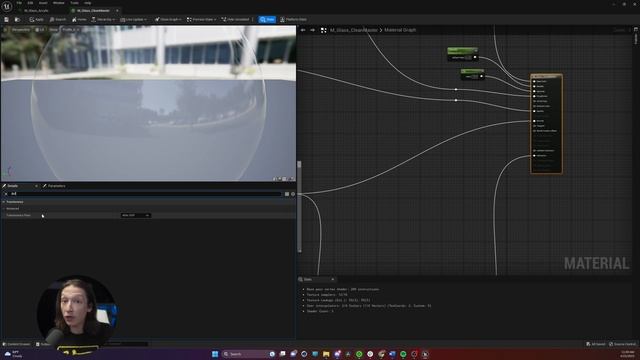
Task: Click the Save material icon in toolbar
Action: (7, 19)
